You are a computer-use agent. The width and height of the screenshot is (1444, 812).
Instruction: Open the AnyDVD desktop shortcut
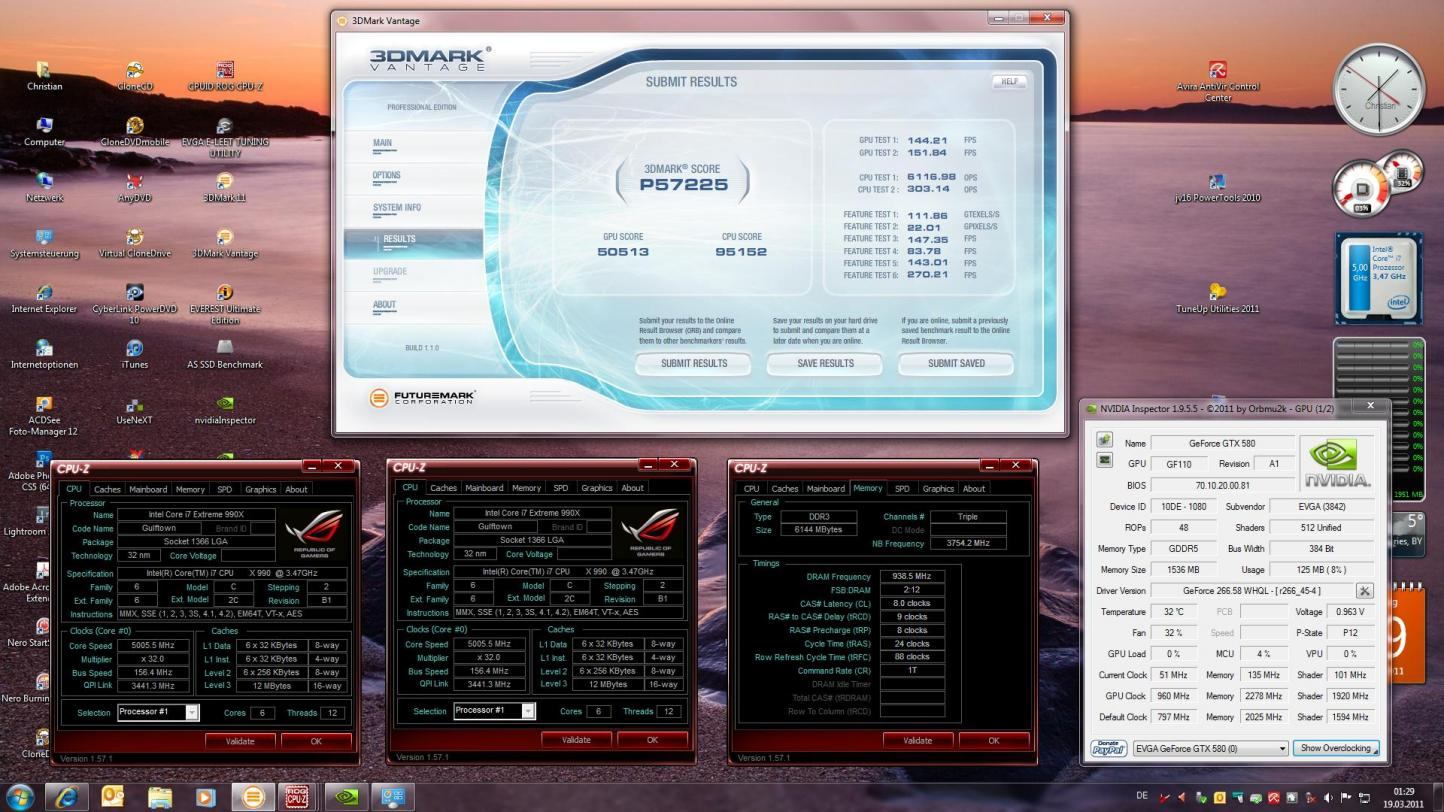(134, 188)
